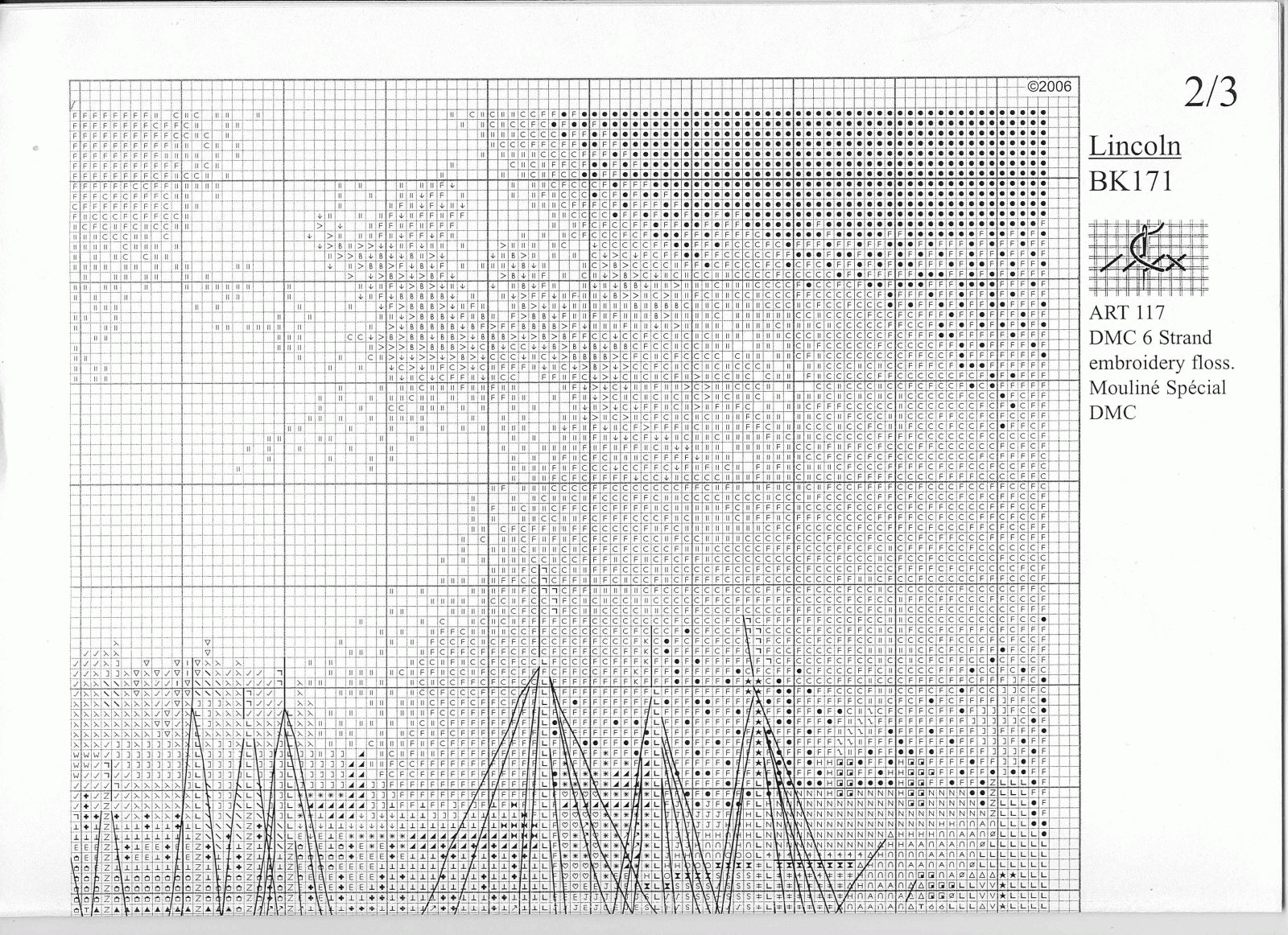Click the ART 117 label

click(x=1126, y=312)
